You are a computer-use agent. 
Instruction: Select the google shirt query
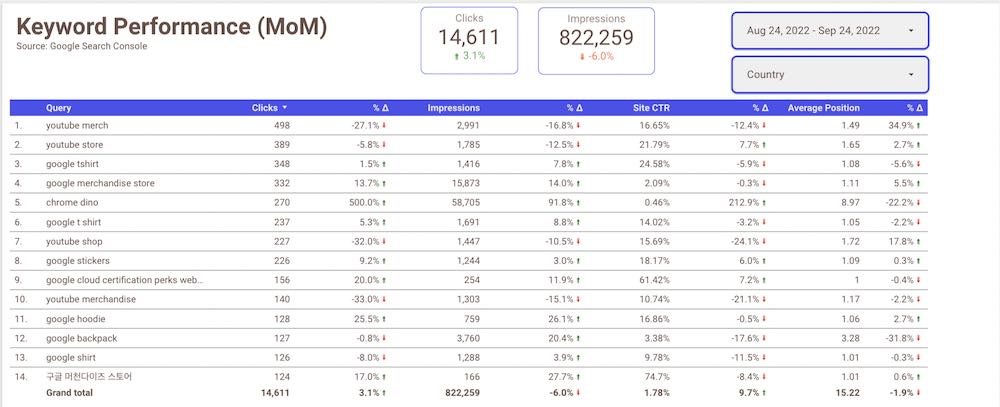[x=71, y=357]
